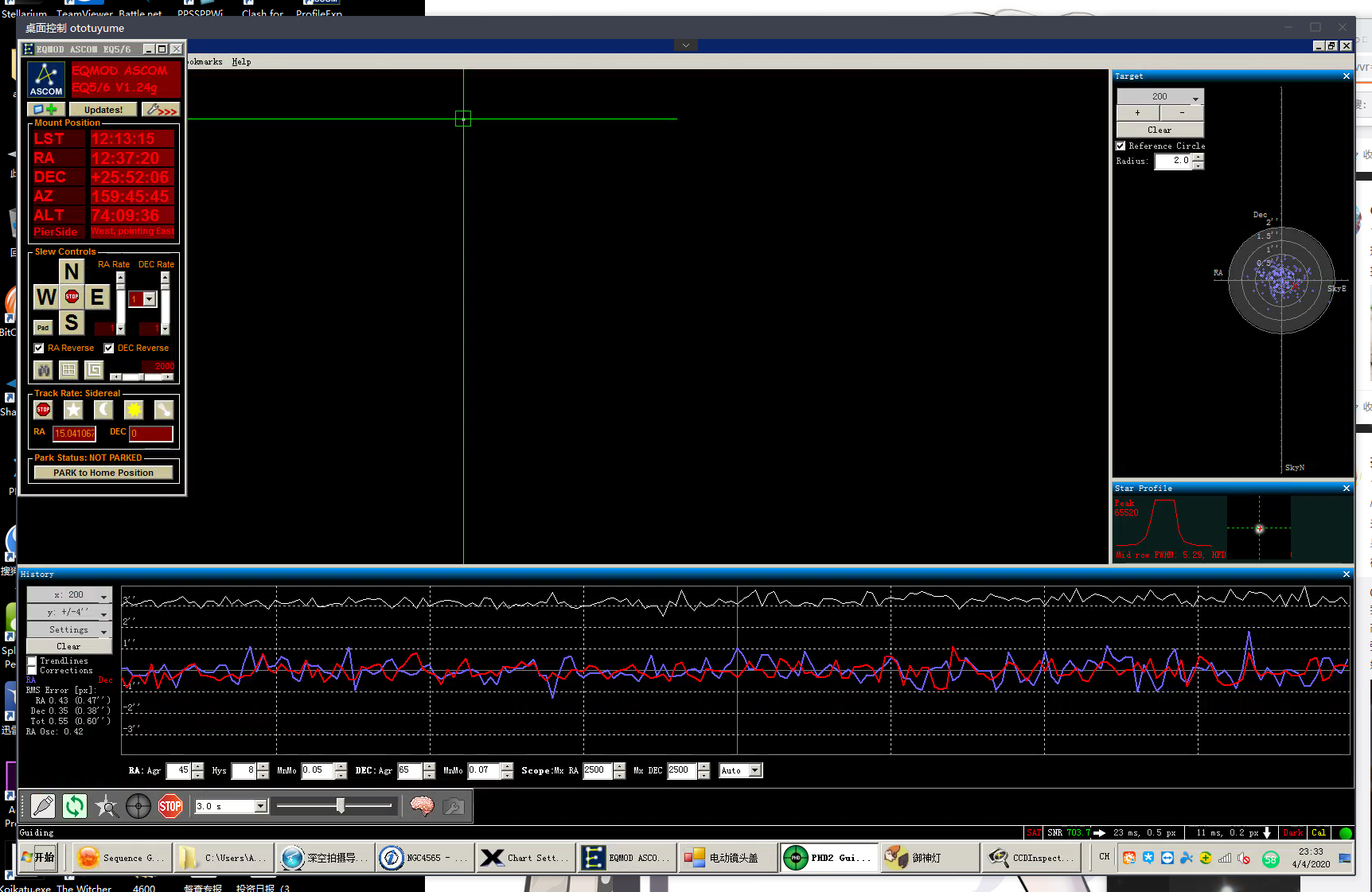
Task: Click the PHD2 gamma slider
Action: [x=334, y=806]
